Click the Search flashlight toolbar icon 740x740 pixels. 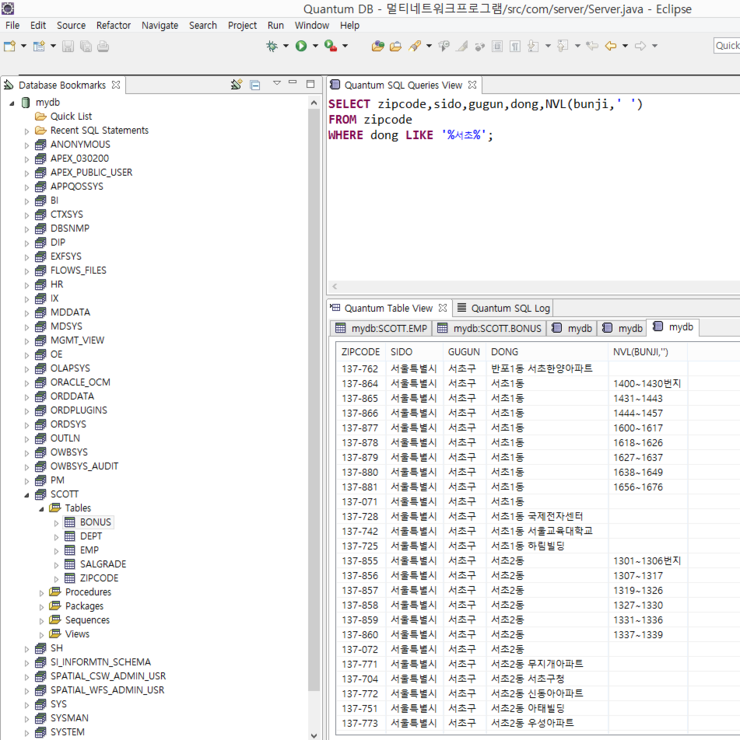pyautogui.click(x=414, y=46)
